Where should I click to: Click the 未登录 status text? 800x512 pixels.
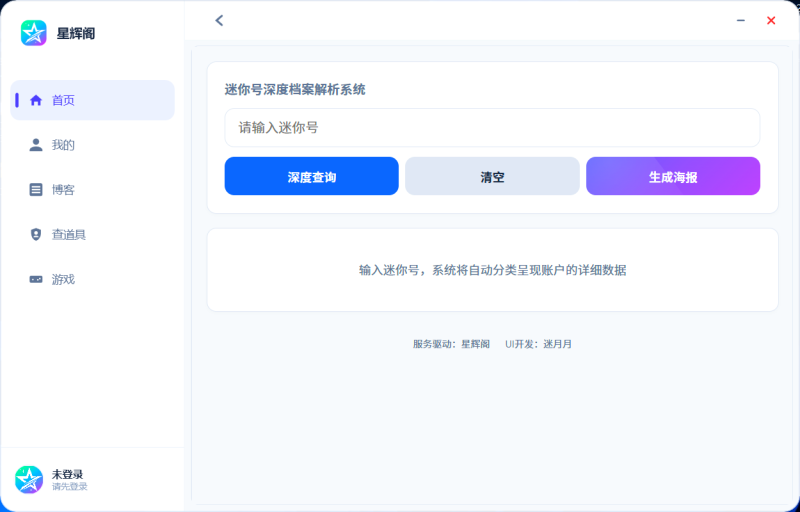tap(67, 474)
